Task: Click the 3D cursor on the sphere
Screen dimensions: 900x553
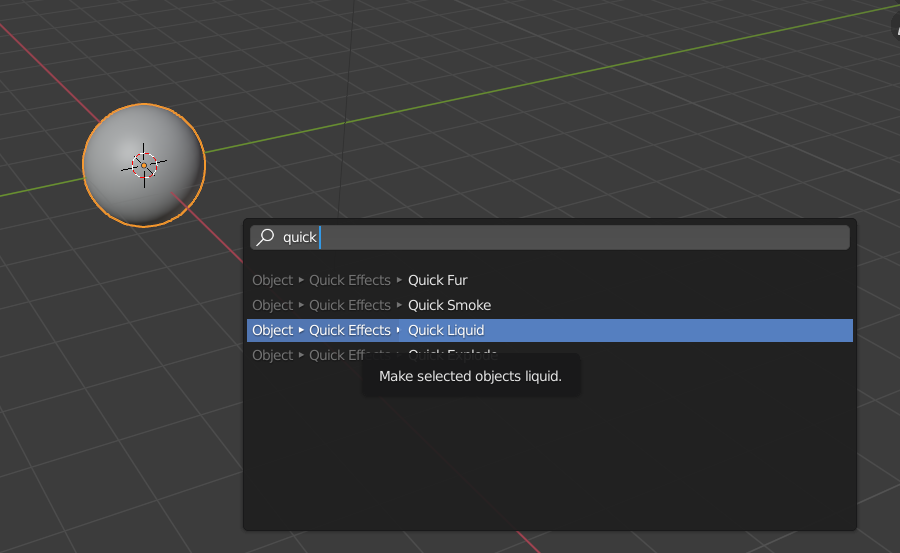Action: point(144,165)
